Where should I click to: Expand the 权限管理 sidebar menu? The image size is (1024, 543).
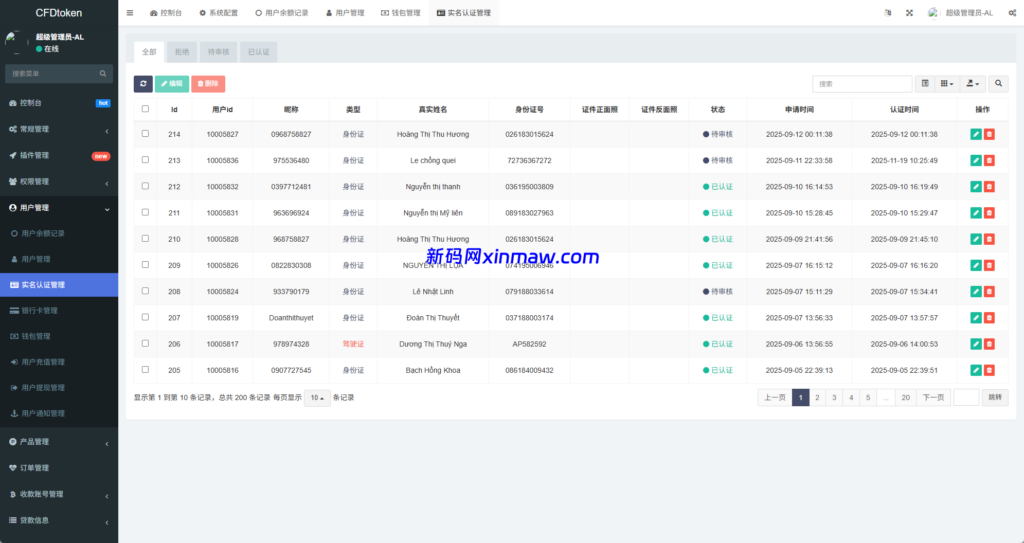[x=59, y=182]
